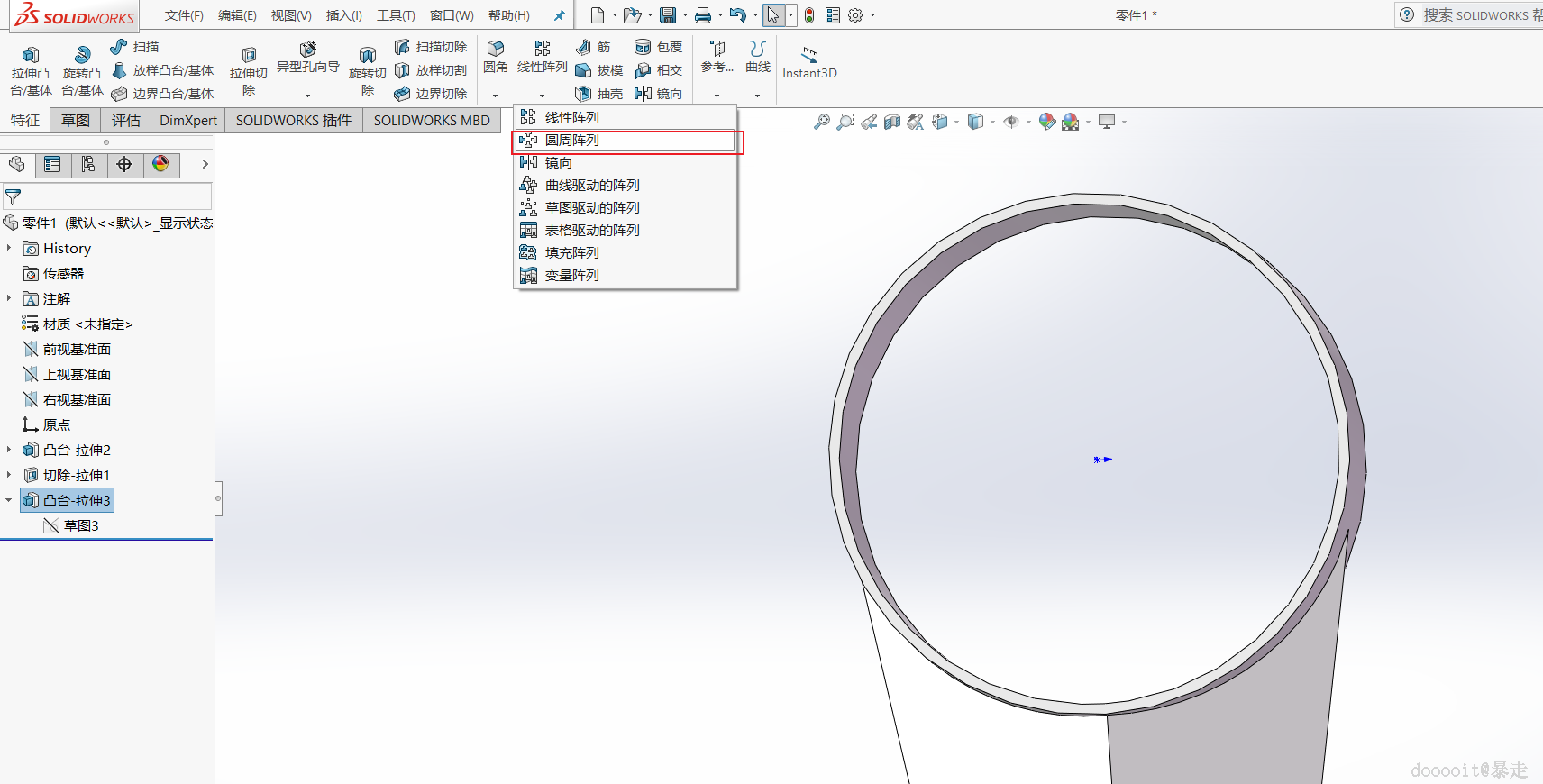Select 草图3 in the feature tree

81,525
